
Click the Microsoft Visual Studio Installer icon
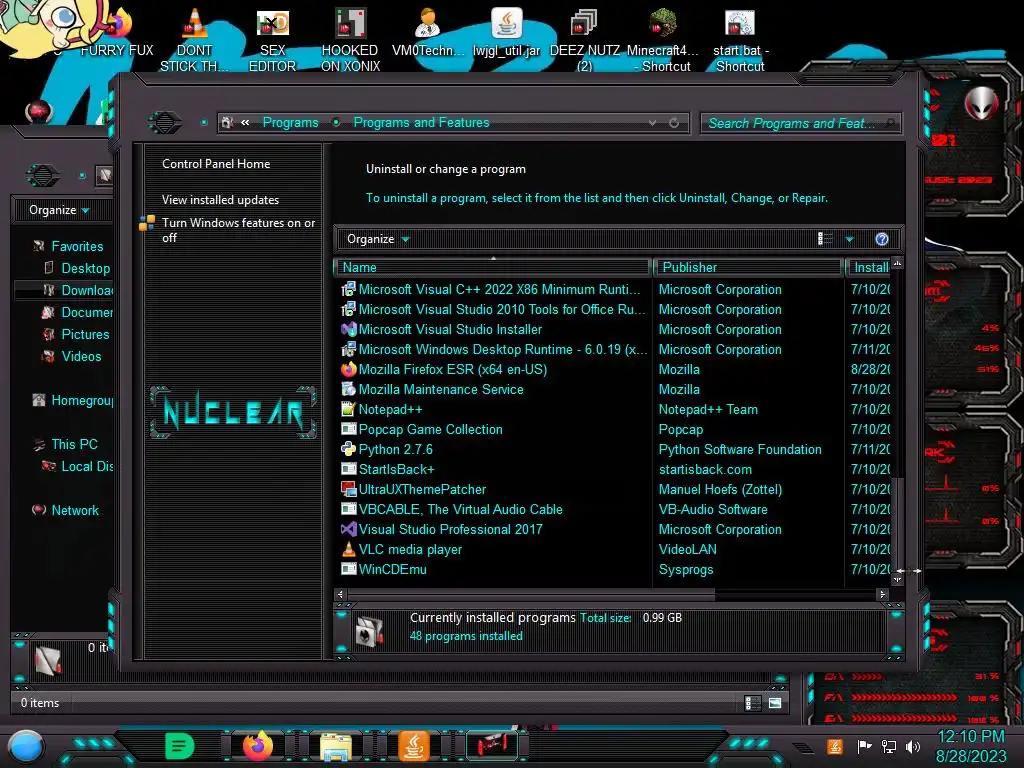[x=349, y=329]
